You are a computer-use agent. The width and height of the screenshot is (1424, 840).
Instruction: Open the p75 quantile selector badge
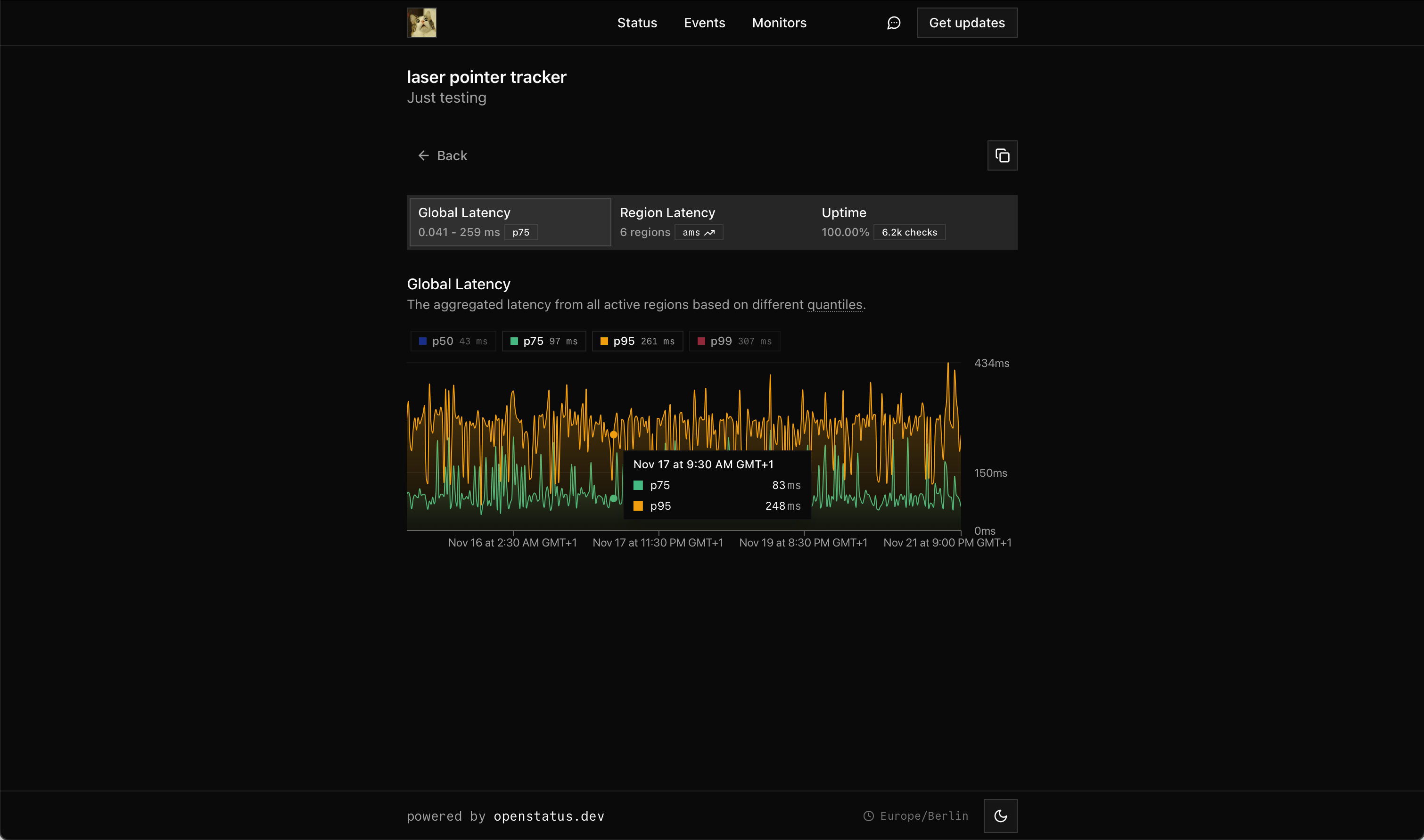[521, 232]
